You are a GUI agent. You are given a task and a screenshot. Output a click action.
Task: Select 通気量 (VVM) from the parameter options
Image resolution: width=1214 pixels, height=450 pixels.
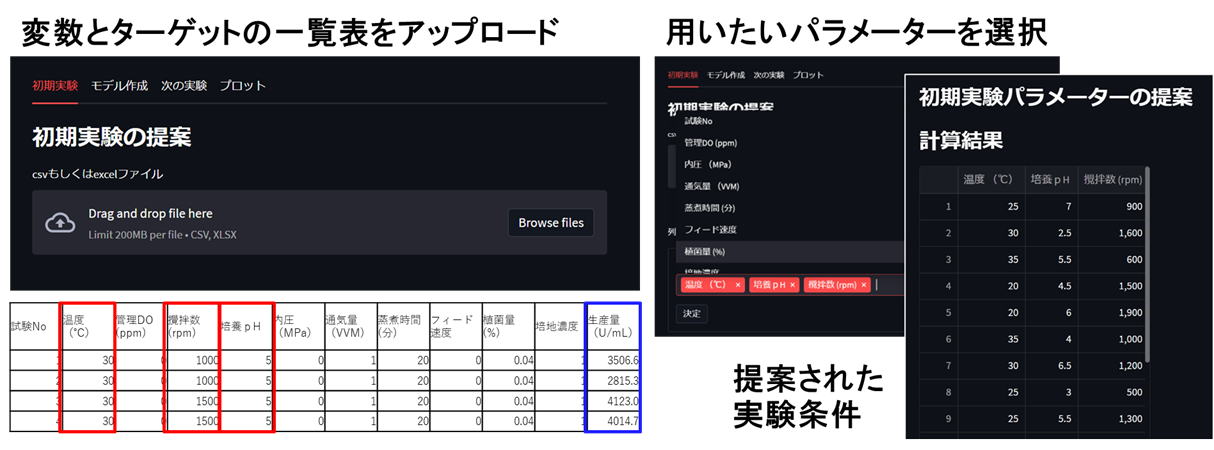[x=711, y=186]
